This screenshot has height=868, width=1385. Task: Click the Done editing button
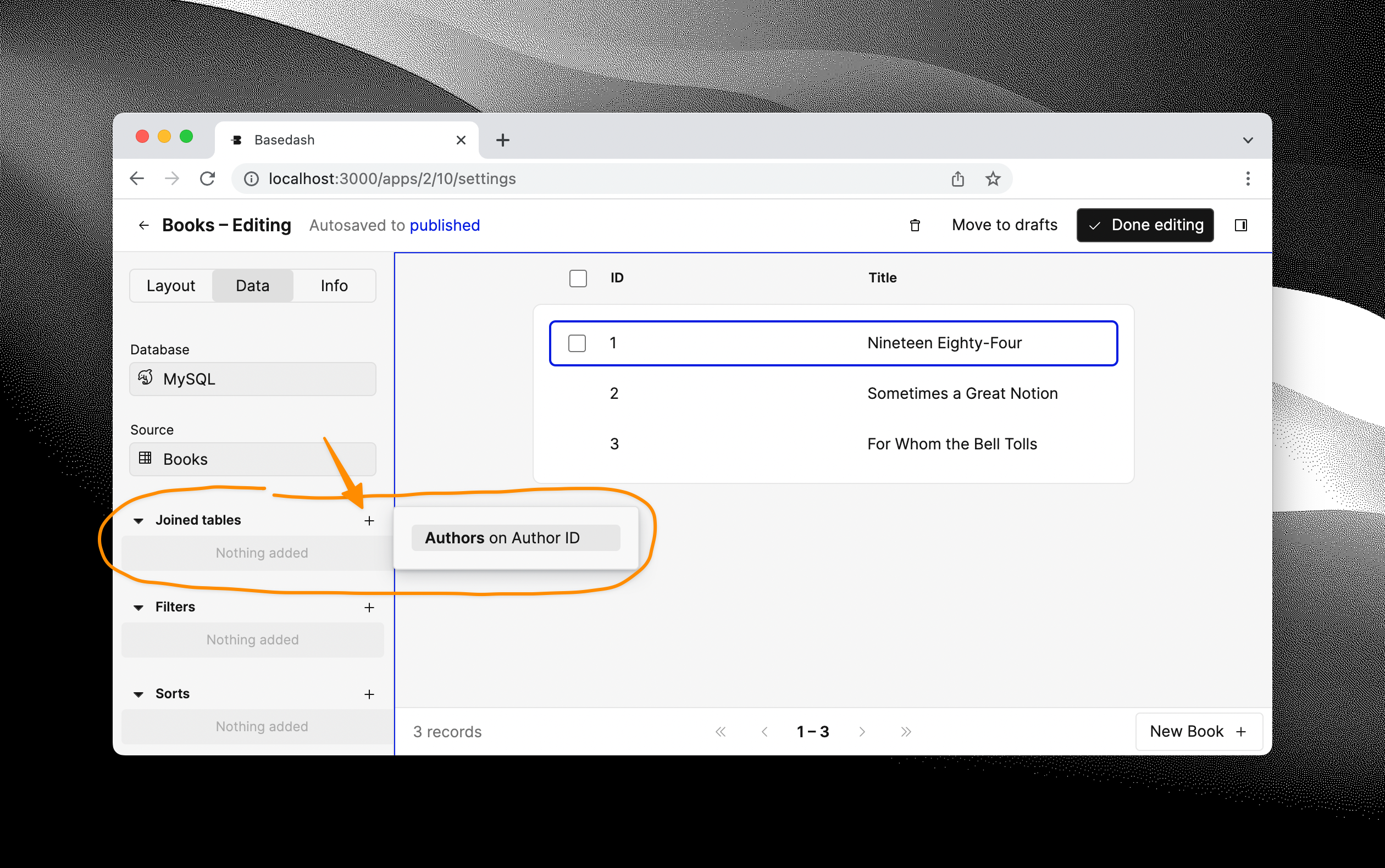pyautogui.click(x=1144, y=226)
